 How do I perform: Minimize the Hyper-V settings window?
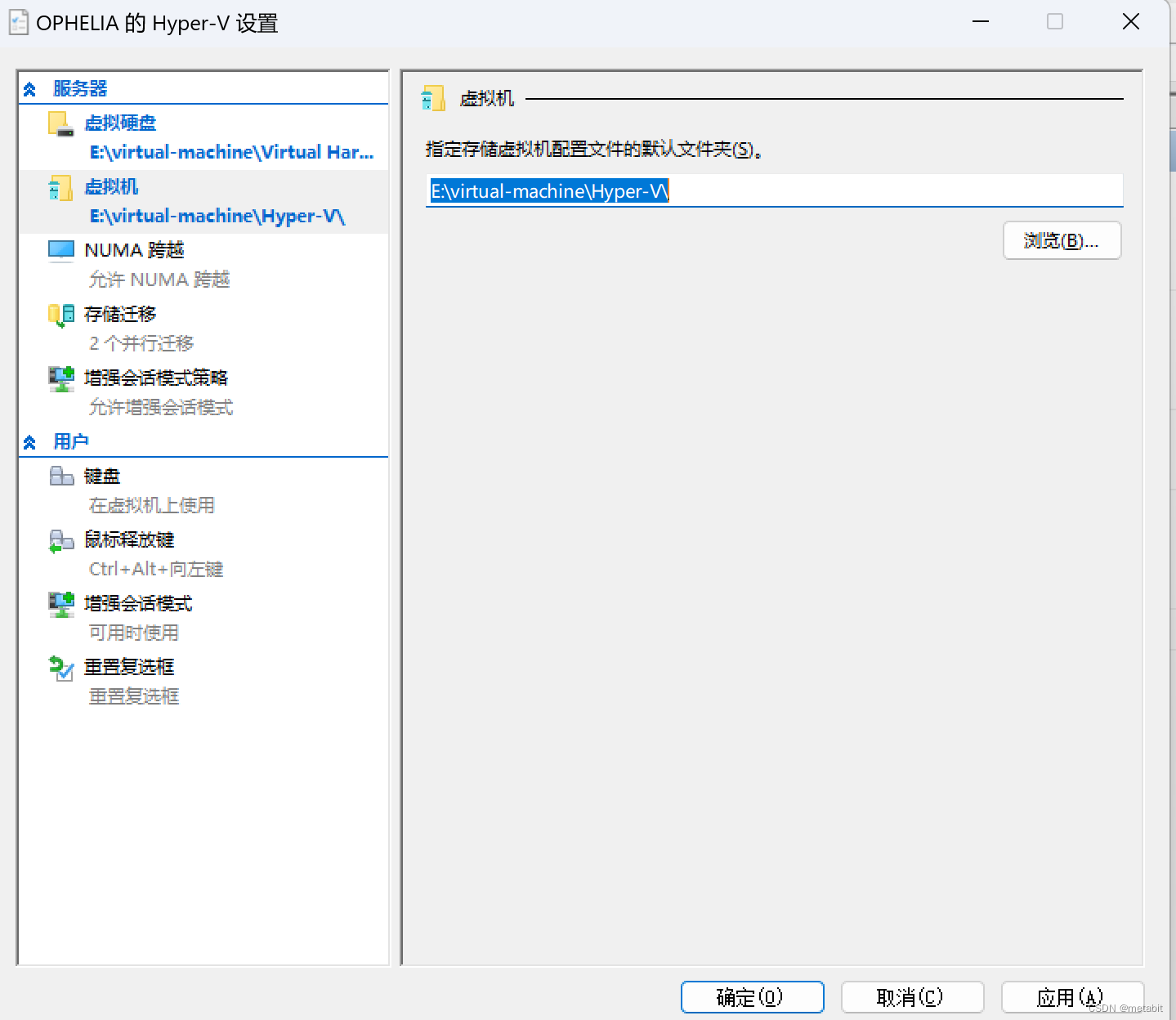point(981,22)
